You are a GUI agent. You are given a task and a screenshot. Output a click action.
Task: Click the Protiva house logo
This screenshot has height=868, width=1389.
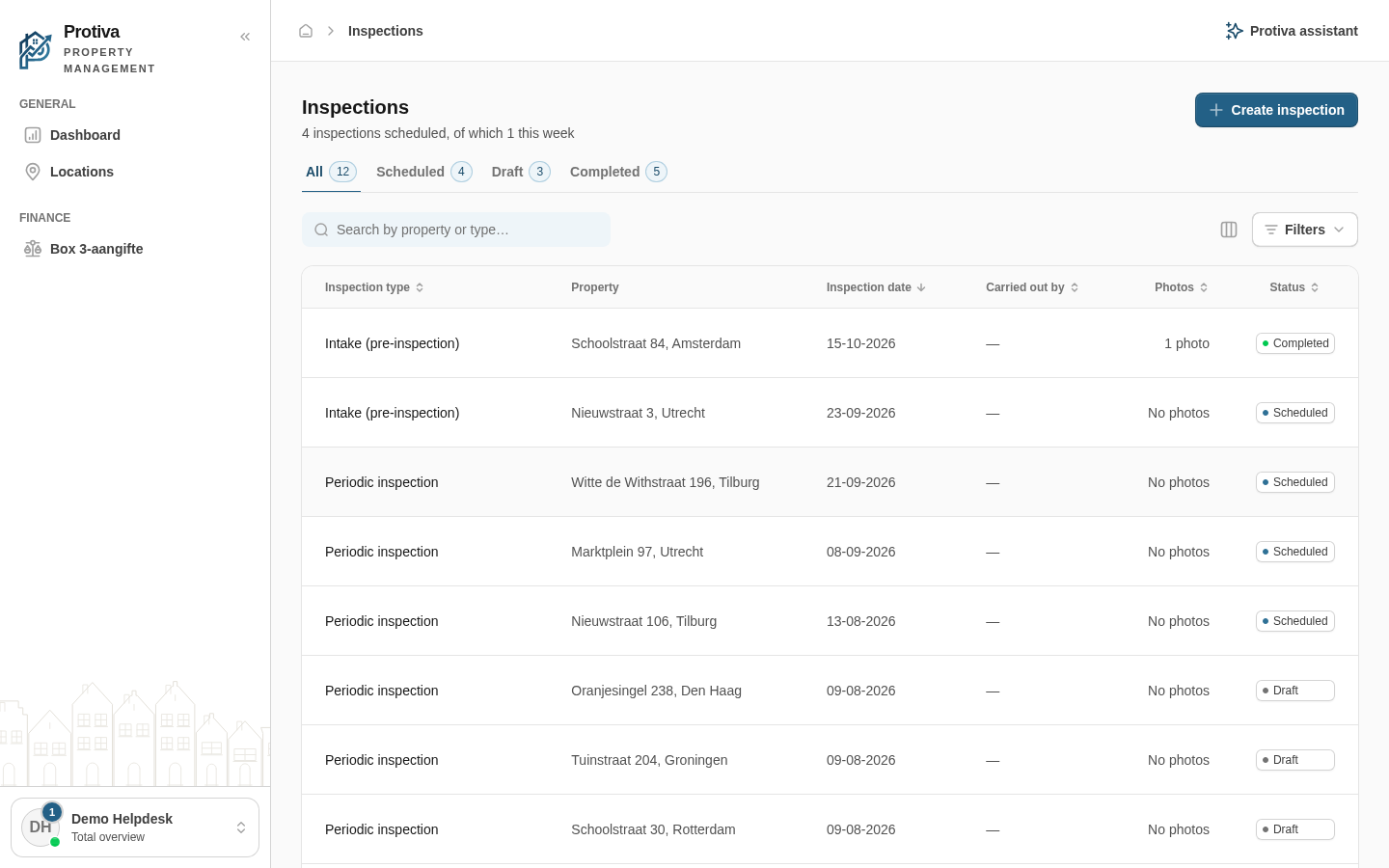click(36, 50)
